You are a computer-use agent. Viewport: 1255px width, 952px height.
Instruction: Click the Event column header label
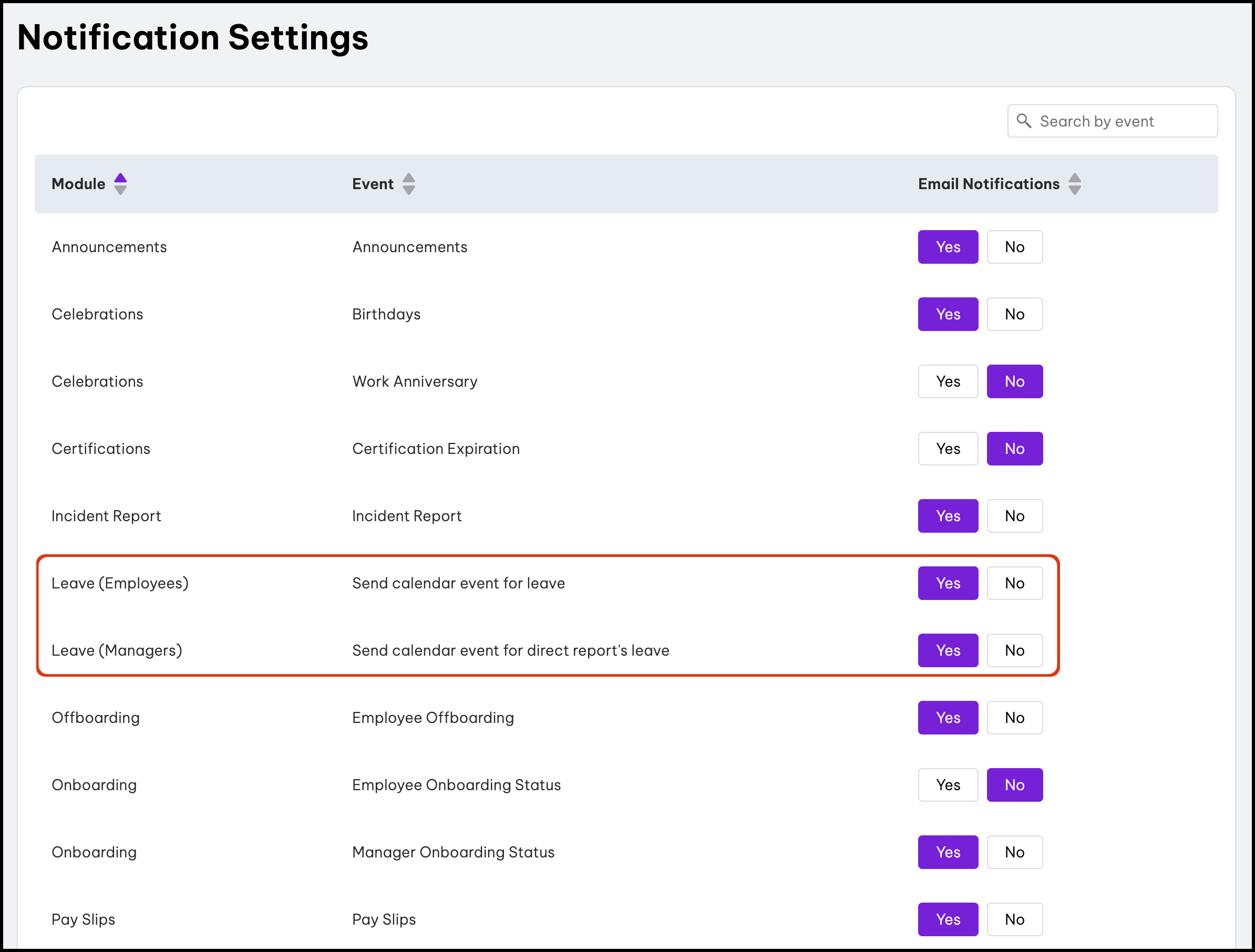(x=372, y=184)
